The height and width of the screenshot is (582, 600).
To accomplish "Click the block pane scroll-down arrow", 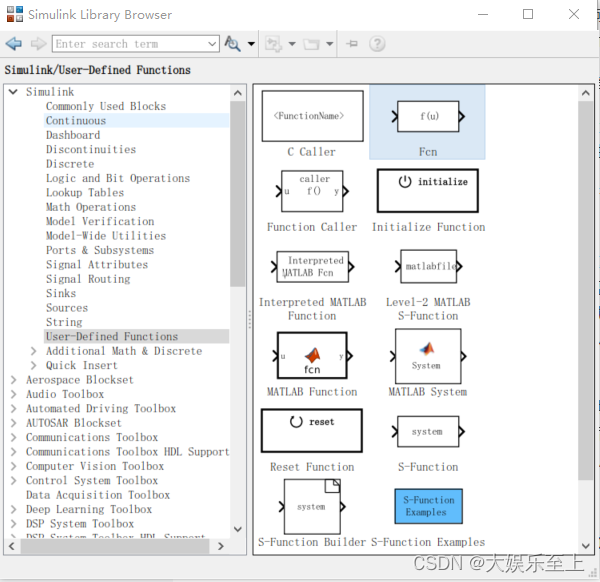I will coord(585,546).
